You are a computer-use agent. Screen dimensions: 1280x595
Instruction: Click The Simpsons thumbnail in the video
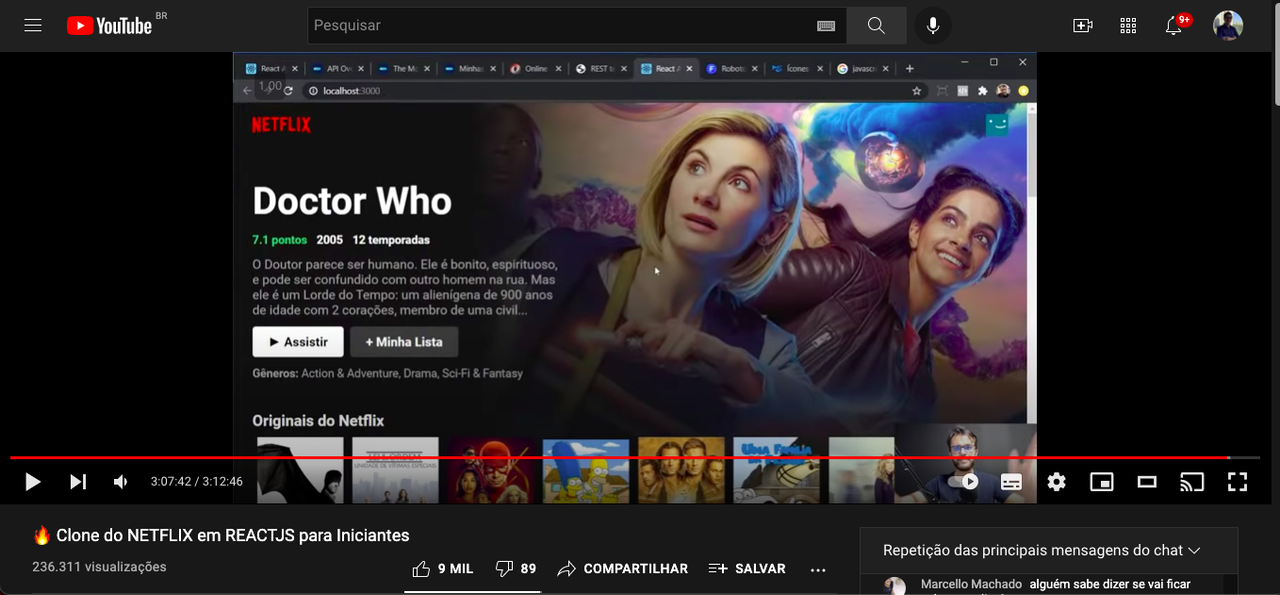[586, 470]
